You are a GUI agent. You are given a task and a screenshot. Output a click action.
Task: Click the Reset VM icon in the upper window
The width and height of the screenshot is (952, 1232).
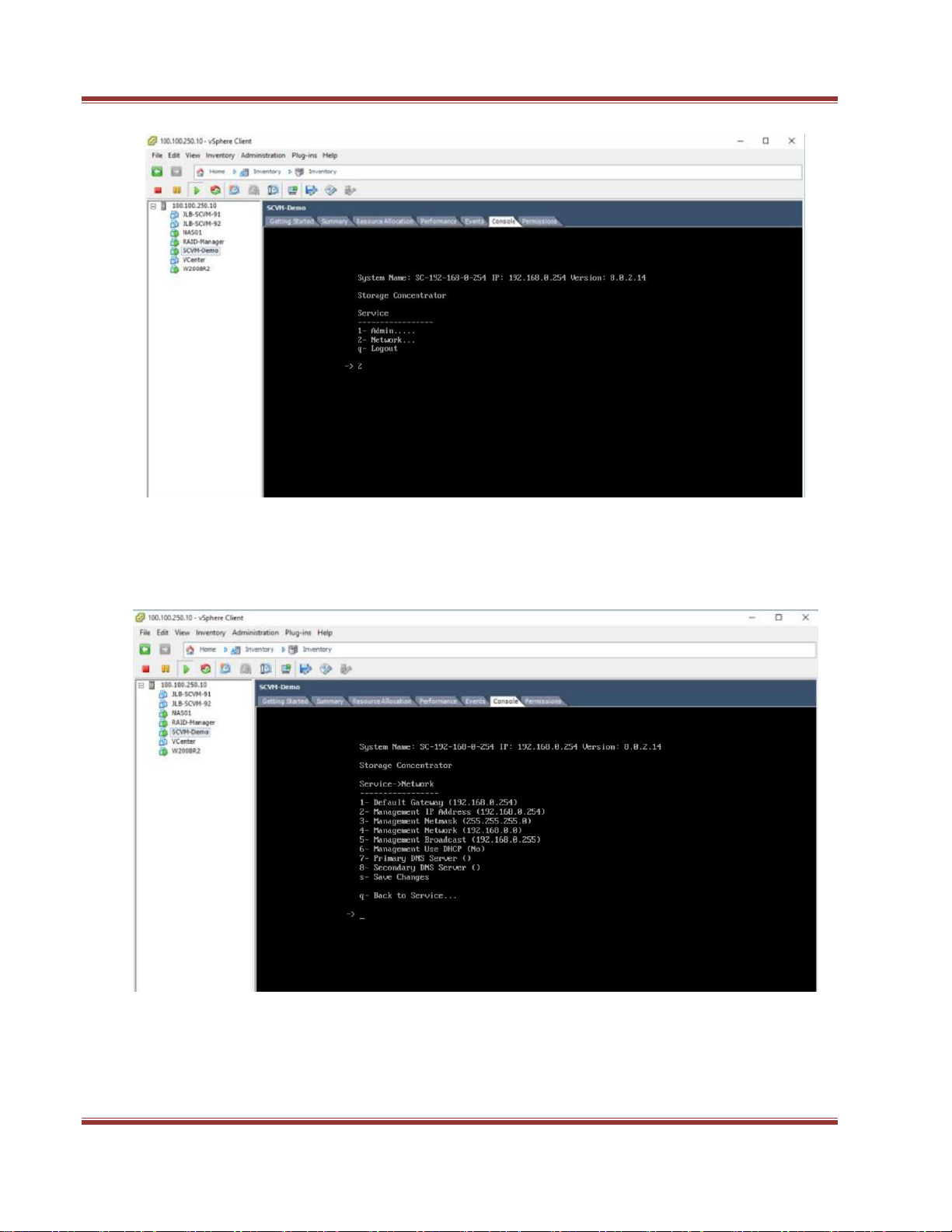(215, 190)
